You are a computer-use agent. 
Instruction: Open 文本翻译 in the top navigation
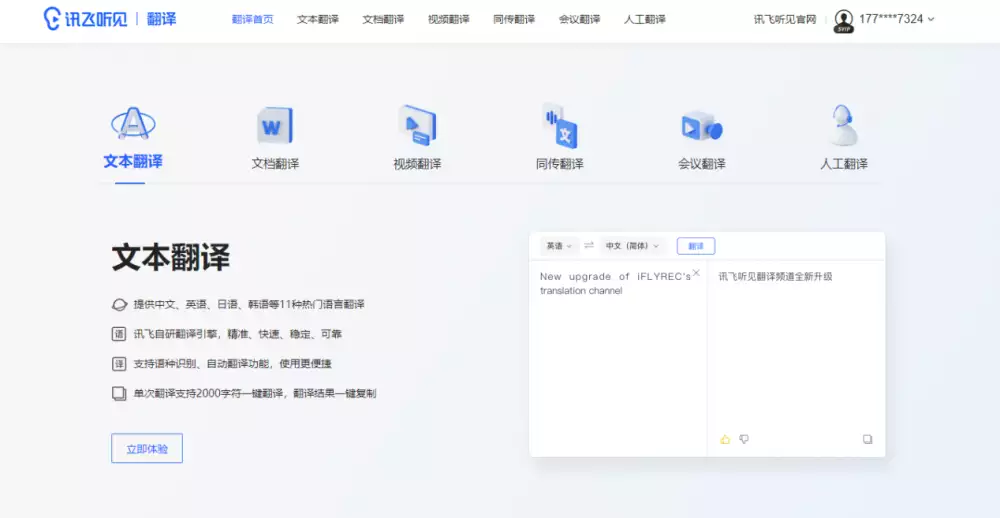318,19
